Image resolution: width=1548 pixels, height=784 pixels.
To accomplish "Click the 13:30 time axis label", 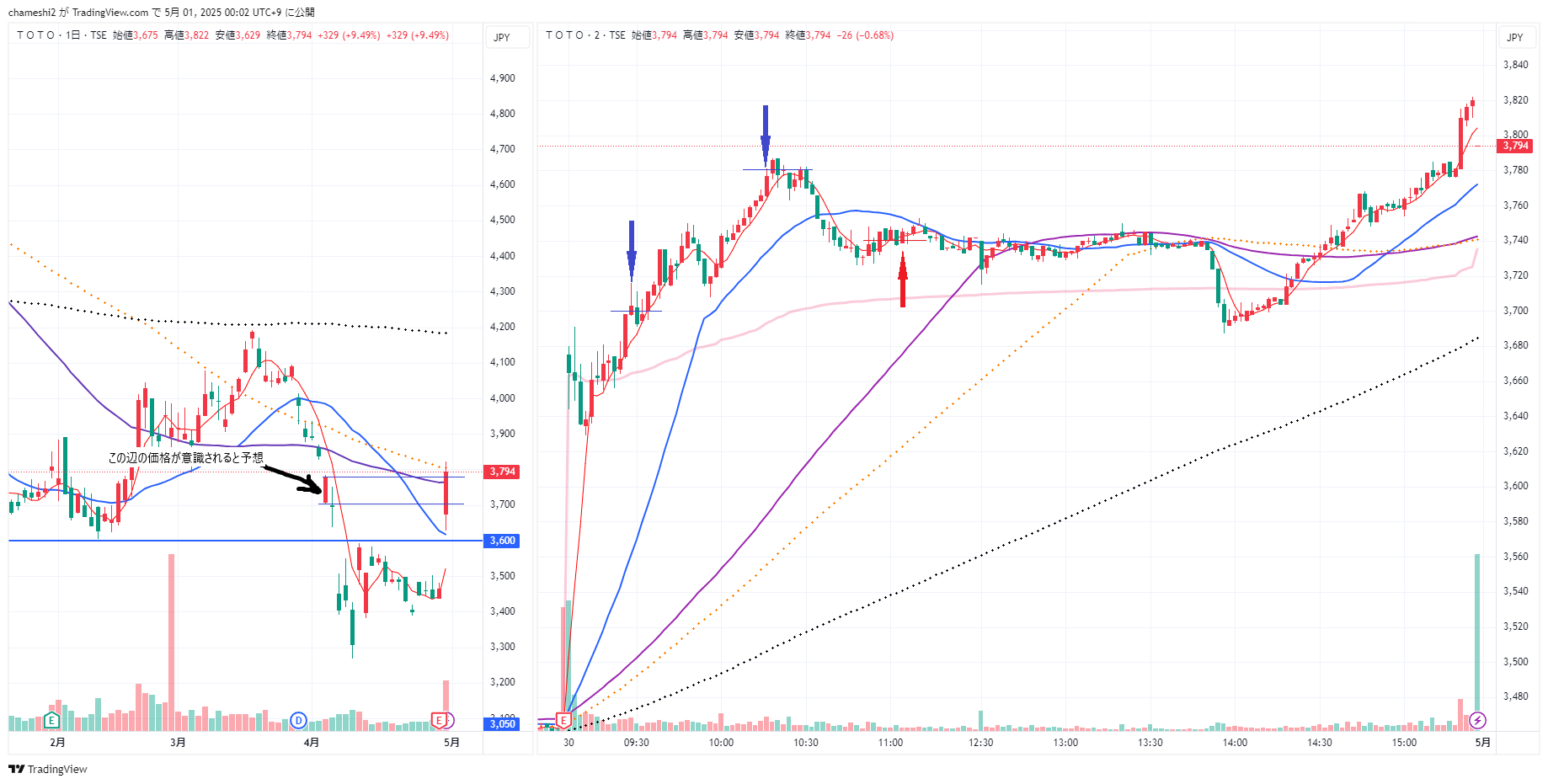I will tap(1150, 742).
